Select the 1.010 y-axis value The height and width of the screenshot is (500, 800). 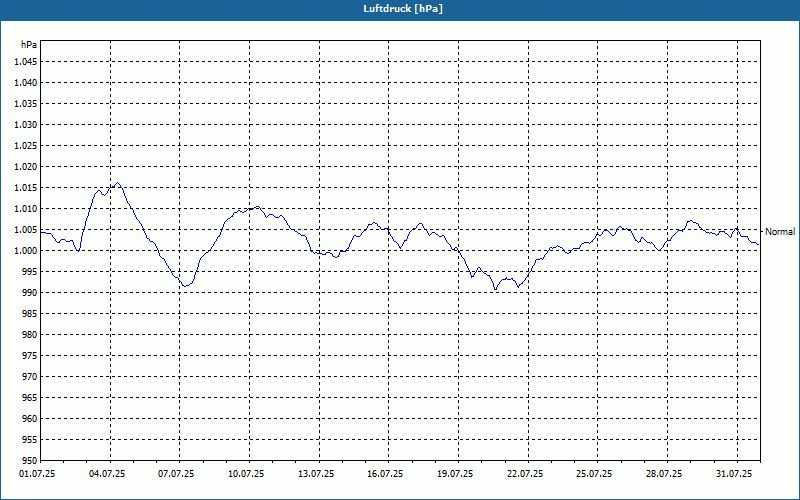click(x=26, y=209)
